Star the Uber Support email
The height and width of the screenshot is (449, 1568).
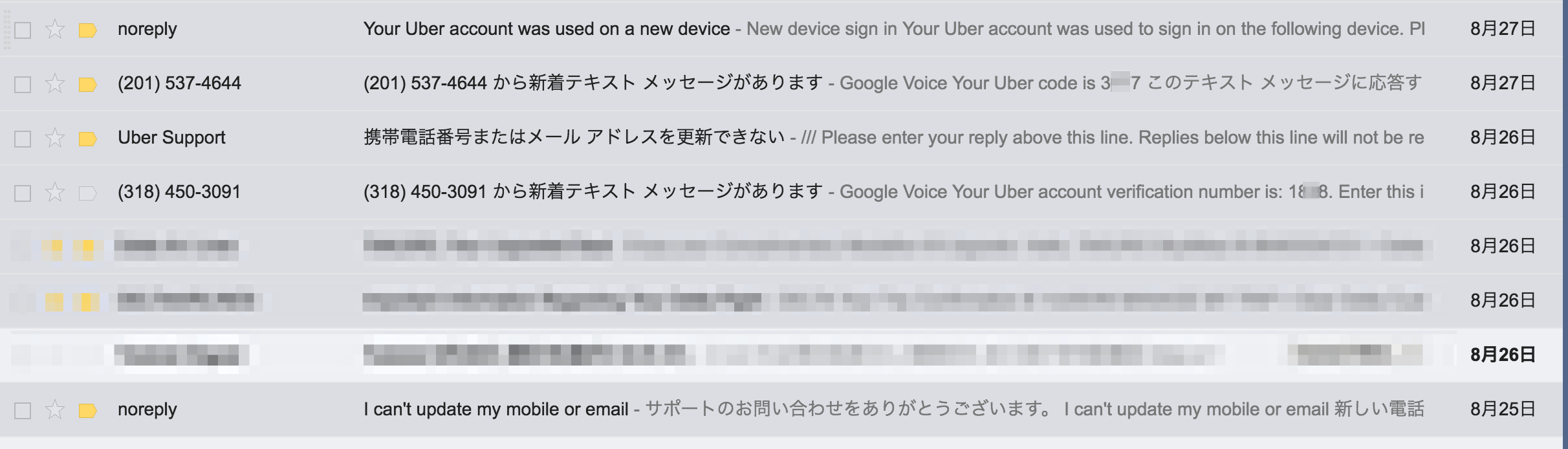(x=56, y=138)
